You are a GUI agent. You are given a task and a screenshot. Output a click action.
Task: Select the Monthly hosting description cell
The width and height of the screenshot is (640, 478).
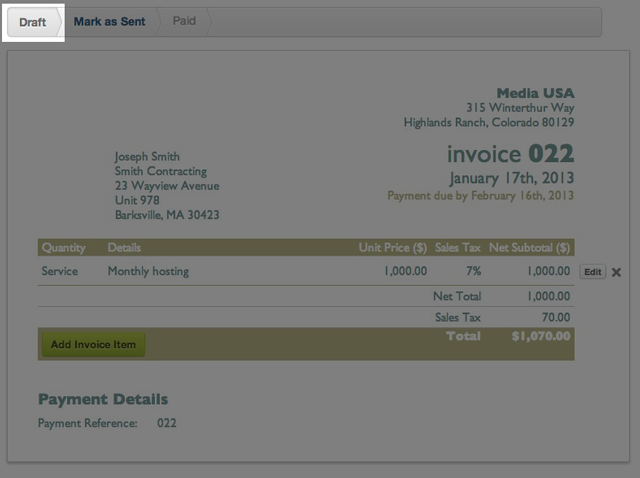point(148,271)
